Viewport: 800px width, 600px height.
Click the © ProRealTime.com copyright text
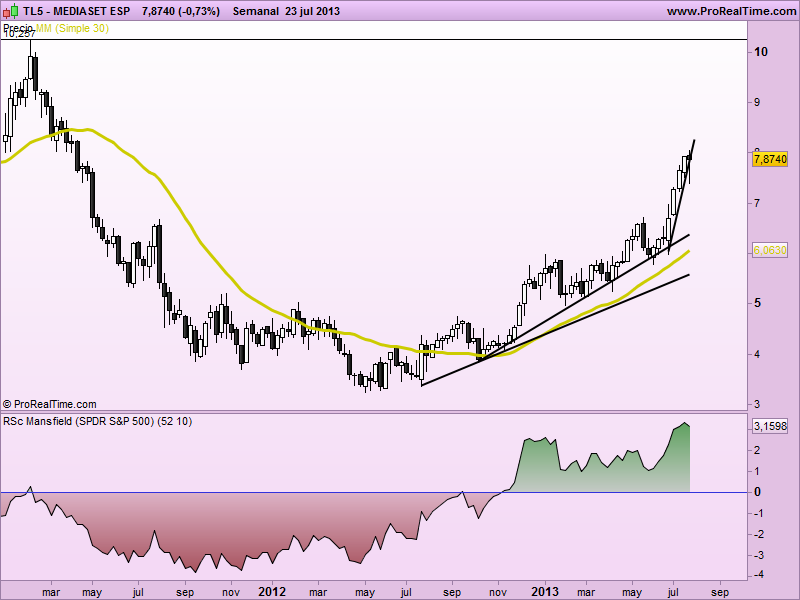pyautogui.click(x=49, y=404)
